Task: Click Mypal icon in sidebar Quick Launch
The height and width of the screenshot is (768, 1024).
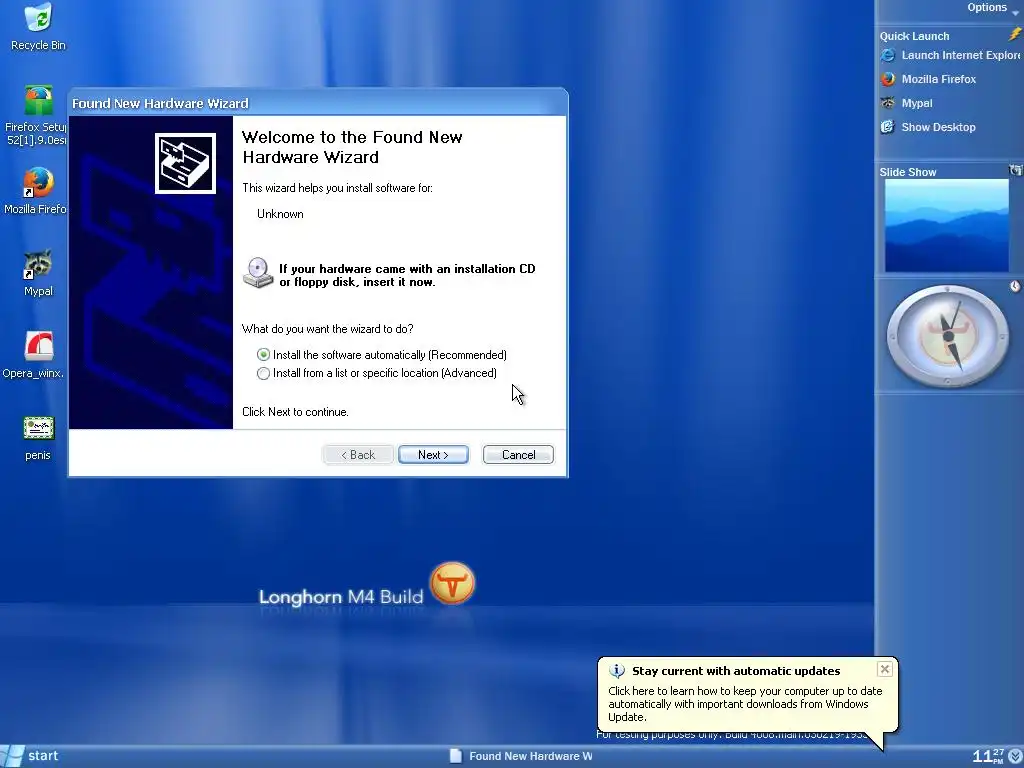Action: [x=888, y=103]
